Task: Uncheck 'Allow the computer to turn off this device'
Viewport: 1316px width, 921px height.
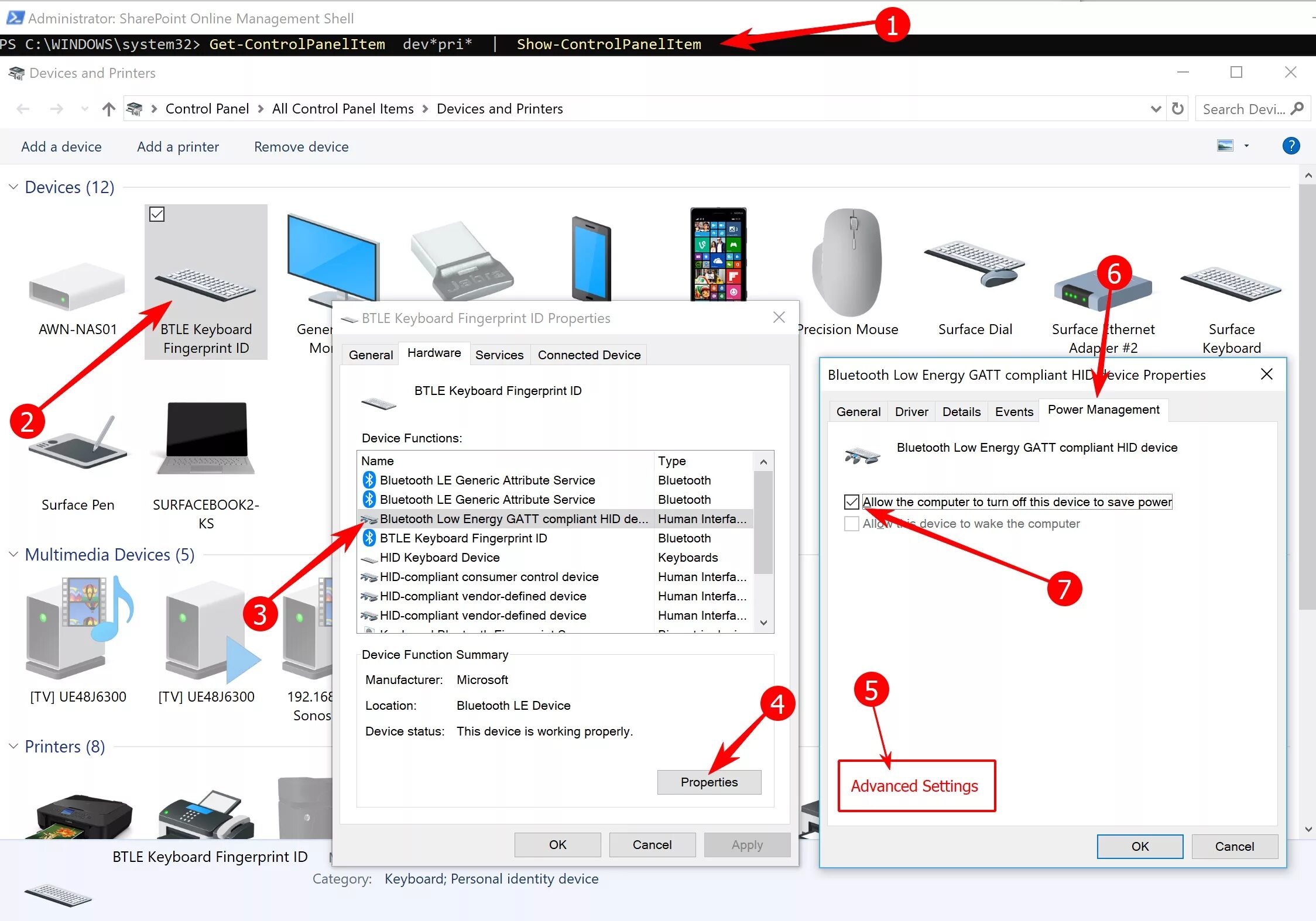Action: coord(852,502)
